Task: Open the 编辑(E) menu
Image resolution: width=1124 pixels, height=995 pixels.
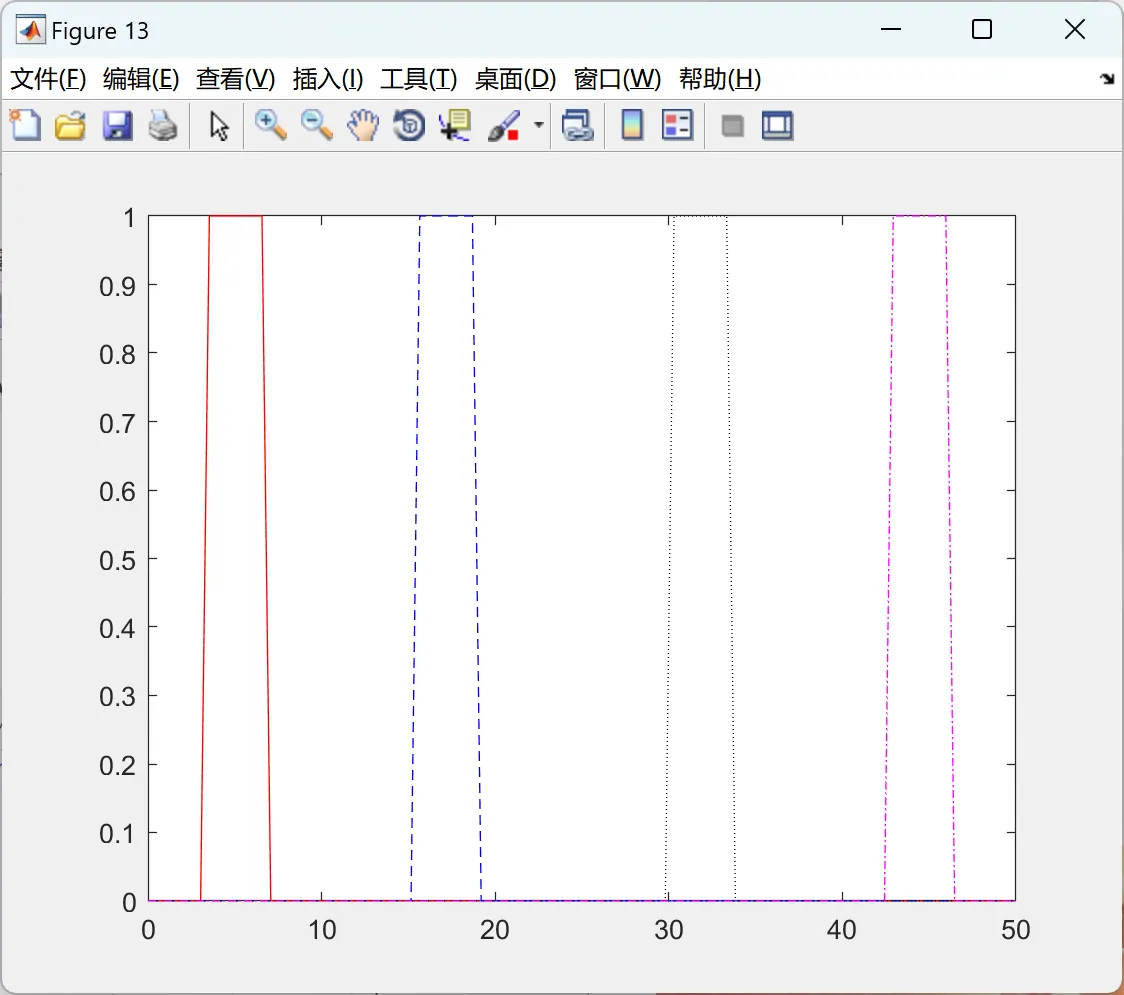Action: pyautogui.click(x=140, y=79)
